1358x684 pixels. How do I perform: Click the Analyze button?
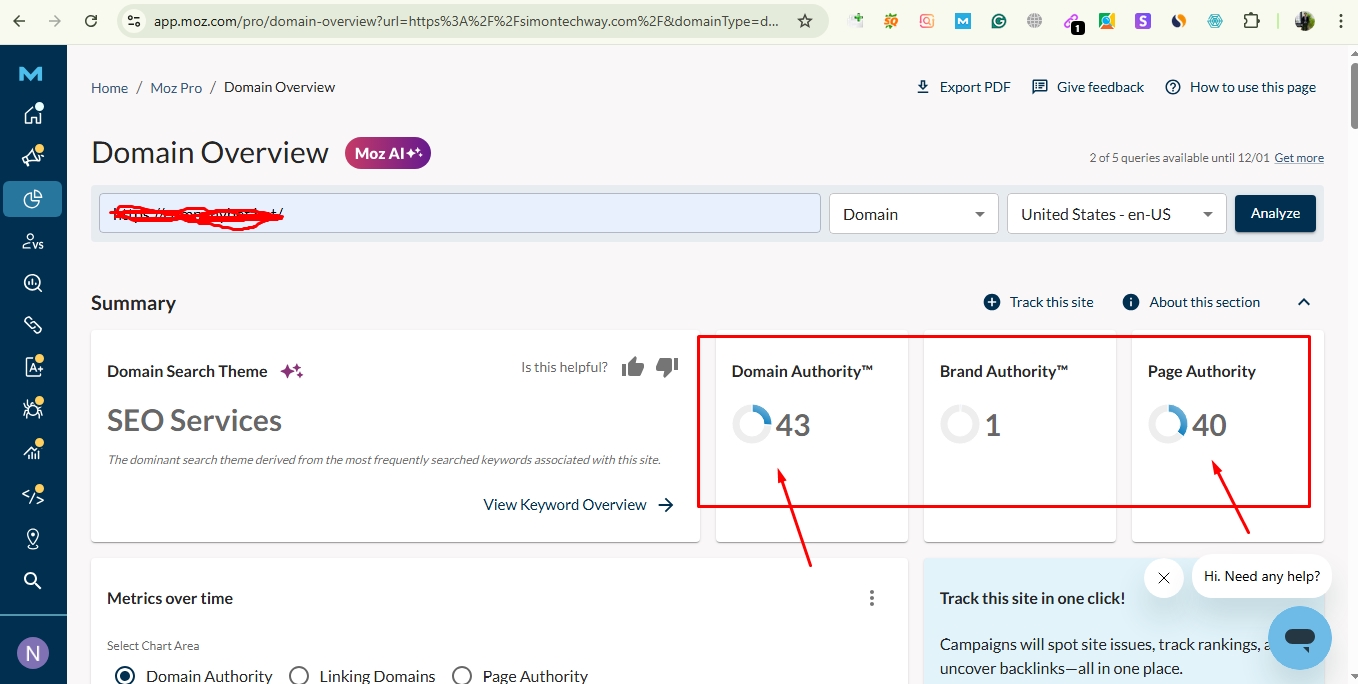tap(1275, 213)
